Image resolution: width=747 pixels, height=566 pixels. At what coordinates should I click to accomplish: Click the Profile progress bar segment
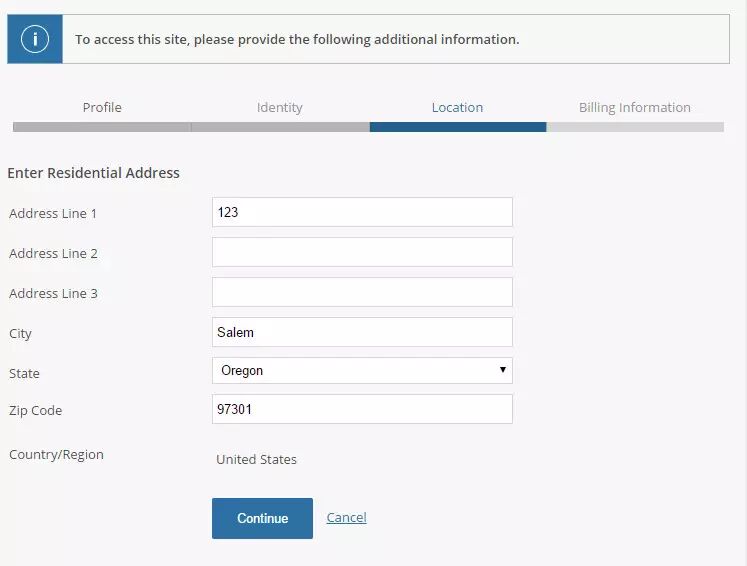(102, 127)
